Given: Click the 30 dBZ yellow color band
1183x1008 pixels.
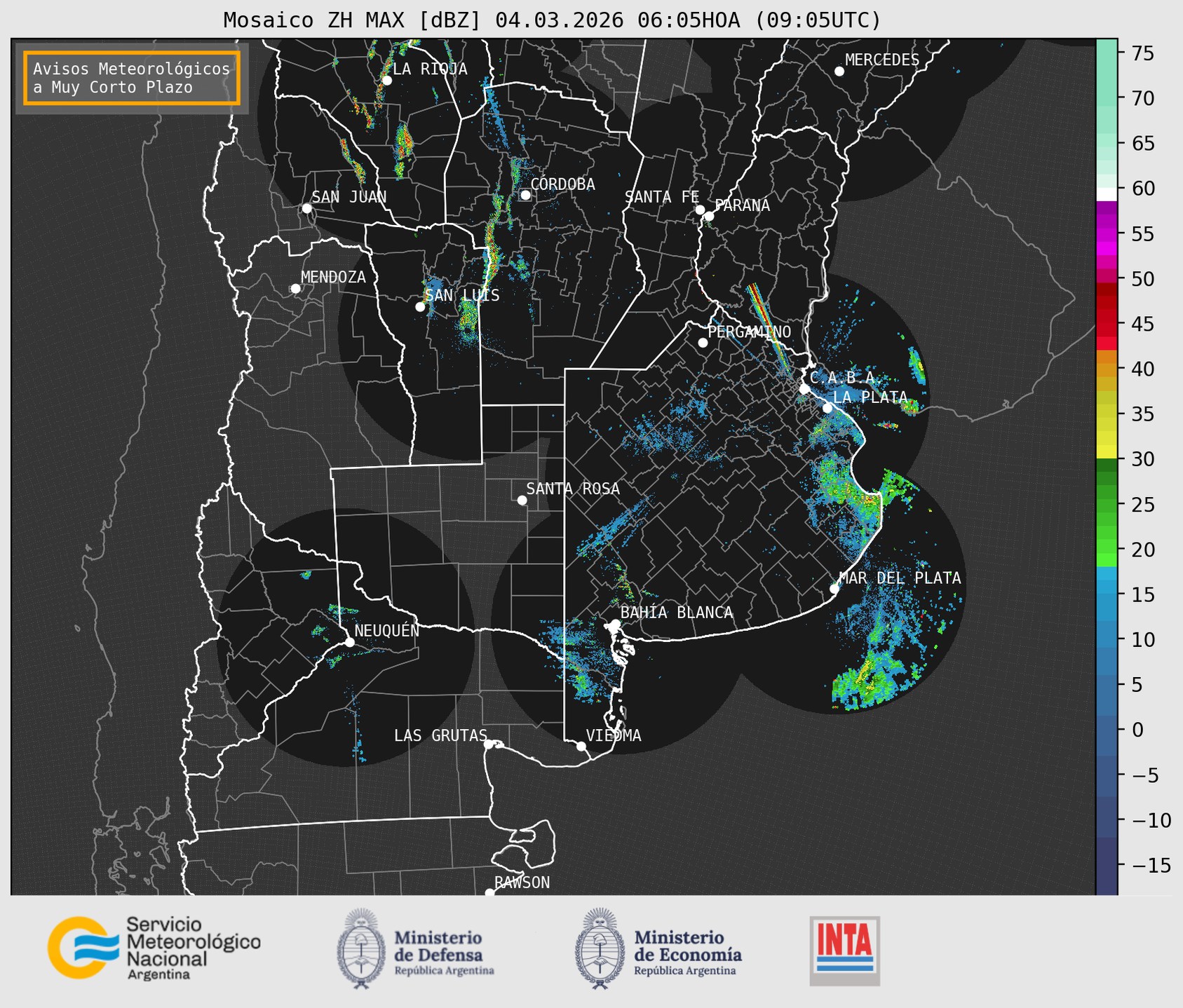Looking at the screenshot, I should coord(1107,452).
